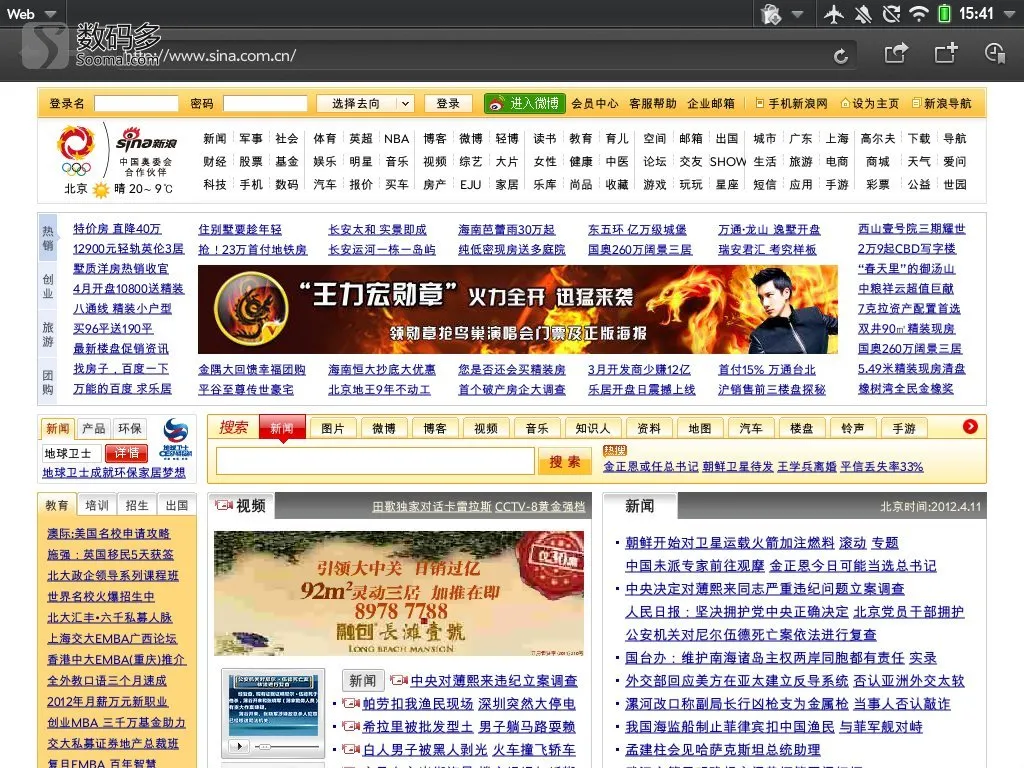Viewport: 1024px width, 768px height.
Task: Switch search to the 微博 tab
Action: click(x=383, y=428)
